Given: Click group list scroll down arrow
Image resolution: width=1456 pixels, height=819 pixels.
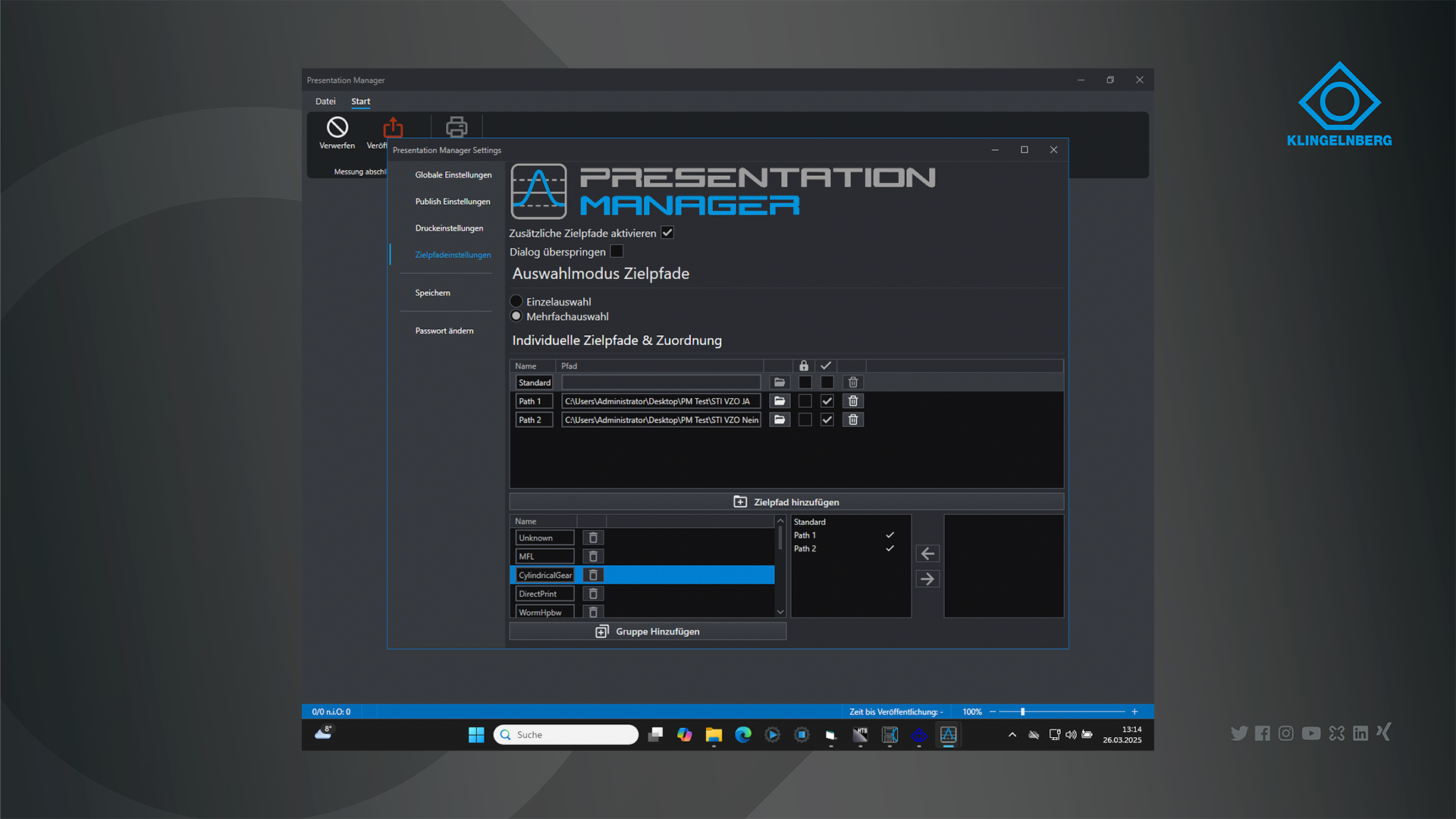Looking at the screenshot, I should pyautogui.click(x=780, y=612).
